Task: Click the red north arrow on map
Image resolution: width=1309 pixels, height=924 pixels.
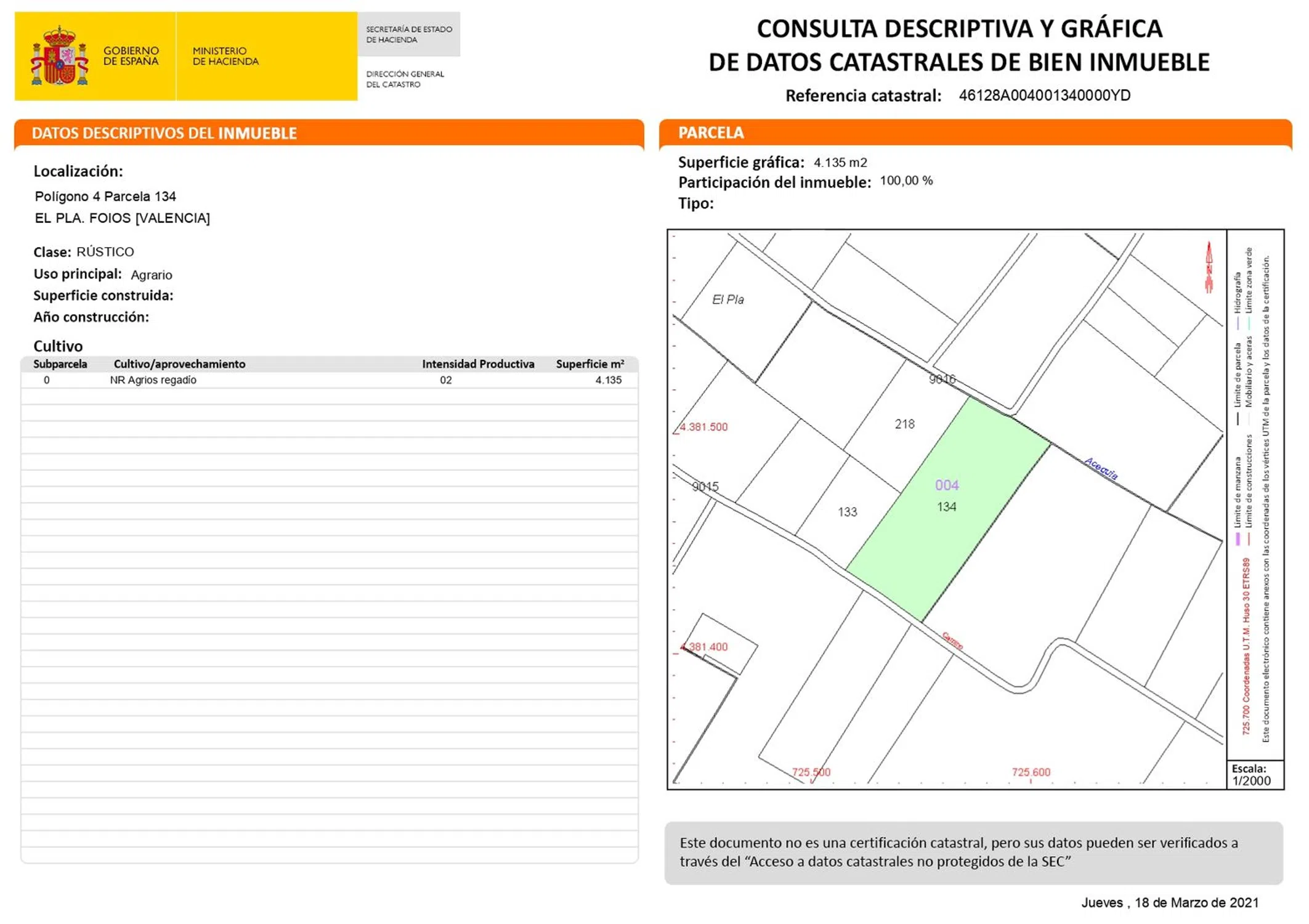Action: tap(1209, 267)
